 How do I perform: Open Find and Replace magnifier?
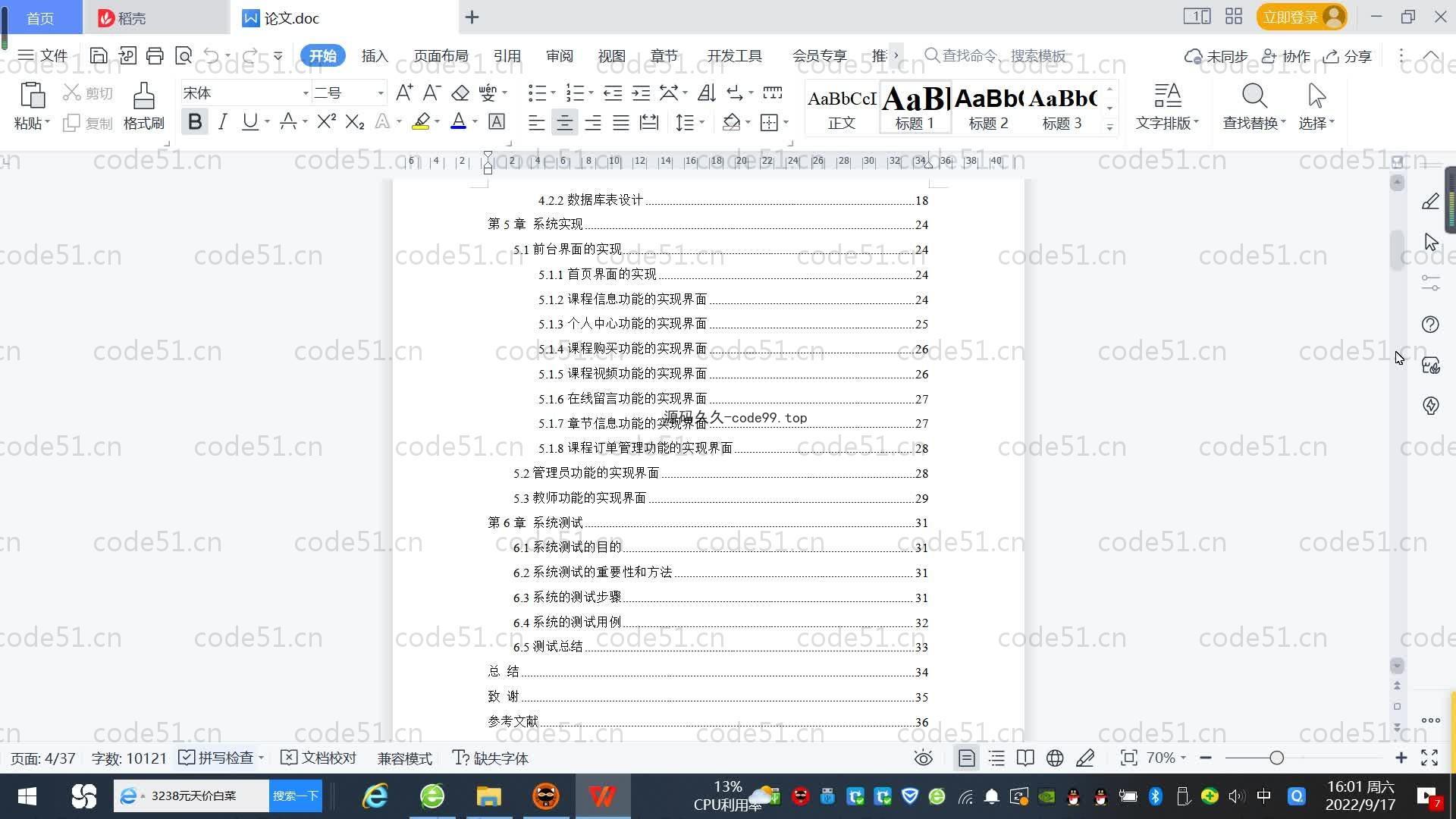(1254, 96)
